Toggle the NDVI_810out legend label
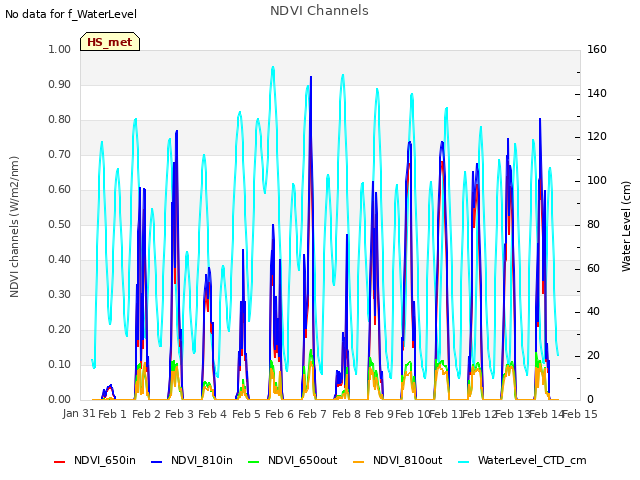The width and height of the screenshot is (640, 480). coord(408,460)
